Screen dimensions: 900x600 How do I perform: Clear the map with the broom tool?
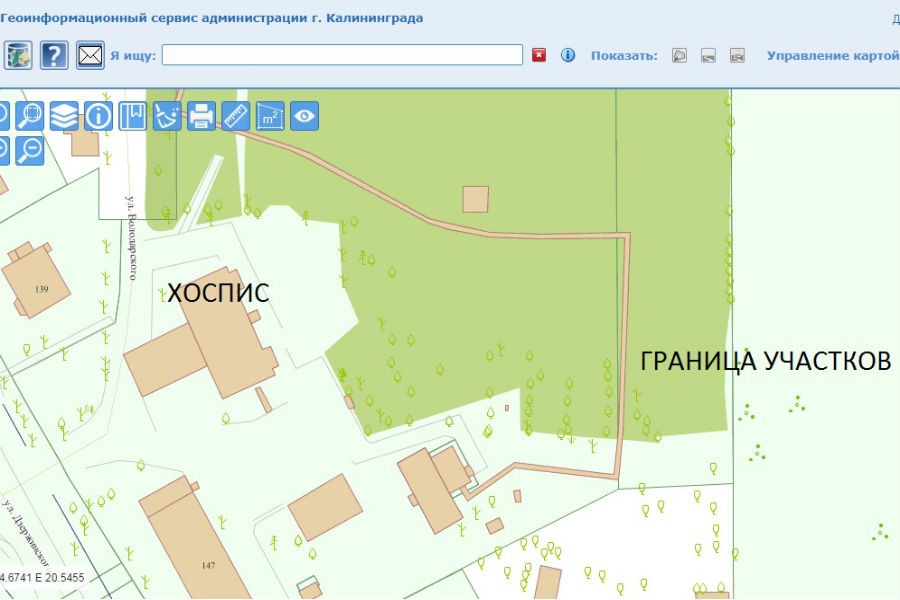[167, 116]
